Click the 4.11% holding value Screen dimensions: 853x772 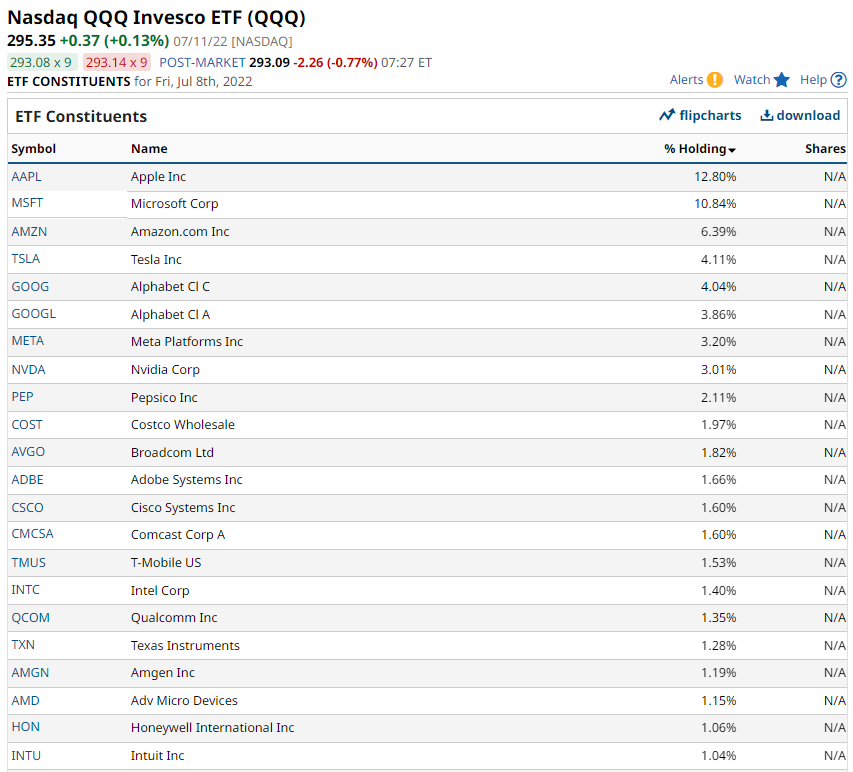pos(719,260)
